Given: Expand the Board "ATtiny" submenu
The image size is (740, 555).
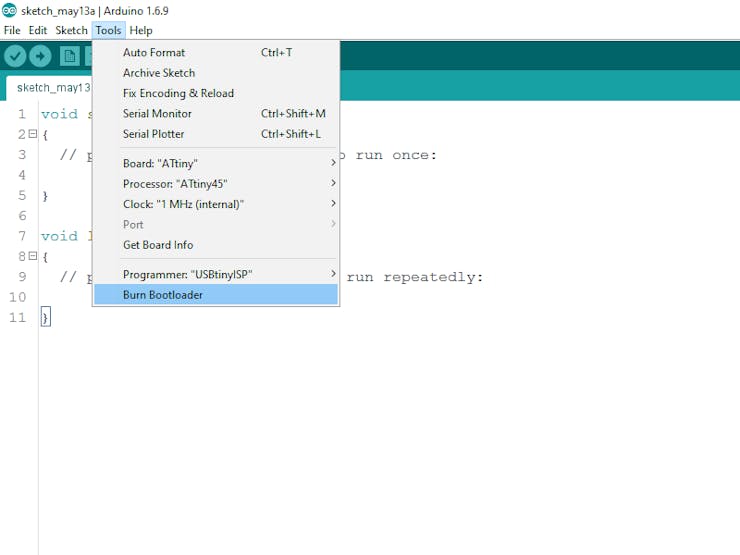Looking at the screenshot, I should [x=216, y=163].
